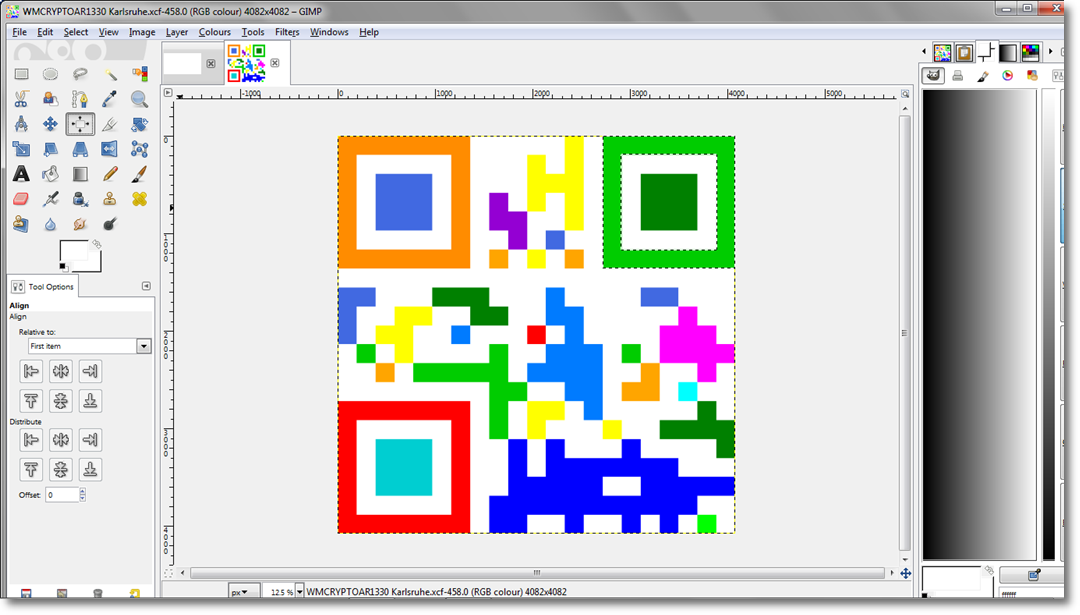Image resolution: width=1080 pixels, height=615 pixels.
Task: Select the Rotate tool
Action: click(x=139, y=124)
